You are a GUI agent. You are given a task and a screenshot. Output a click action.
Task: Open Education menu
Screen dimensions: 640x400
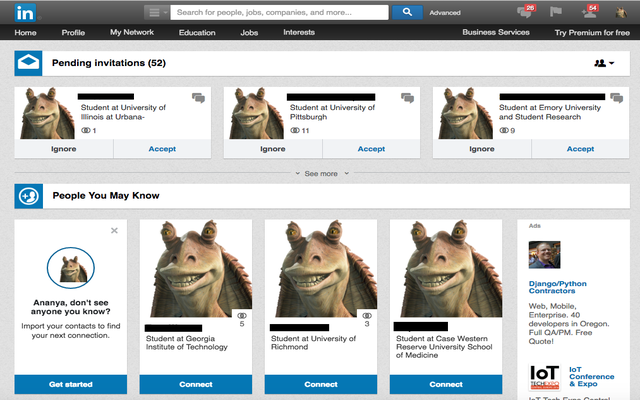tap(197, 33)
